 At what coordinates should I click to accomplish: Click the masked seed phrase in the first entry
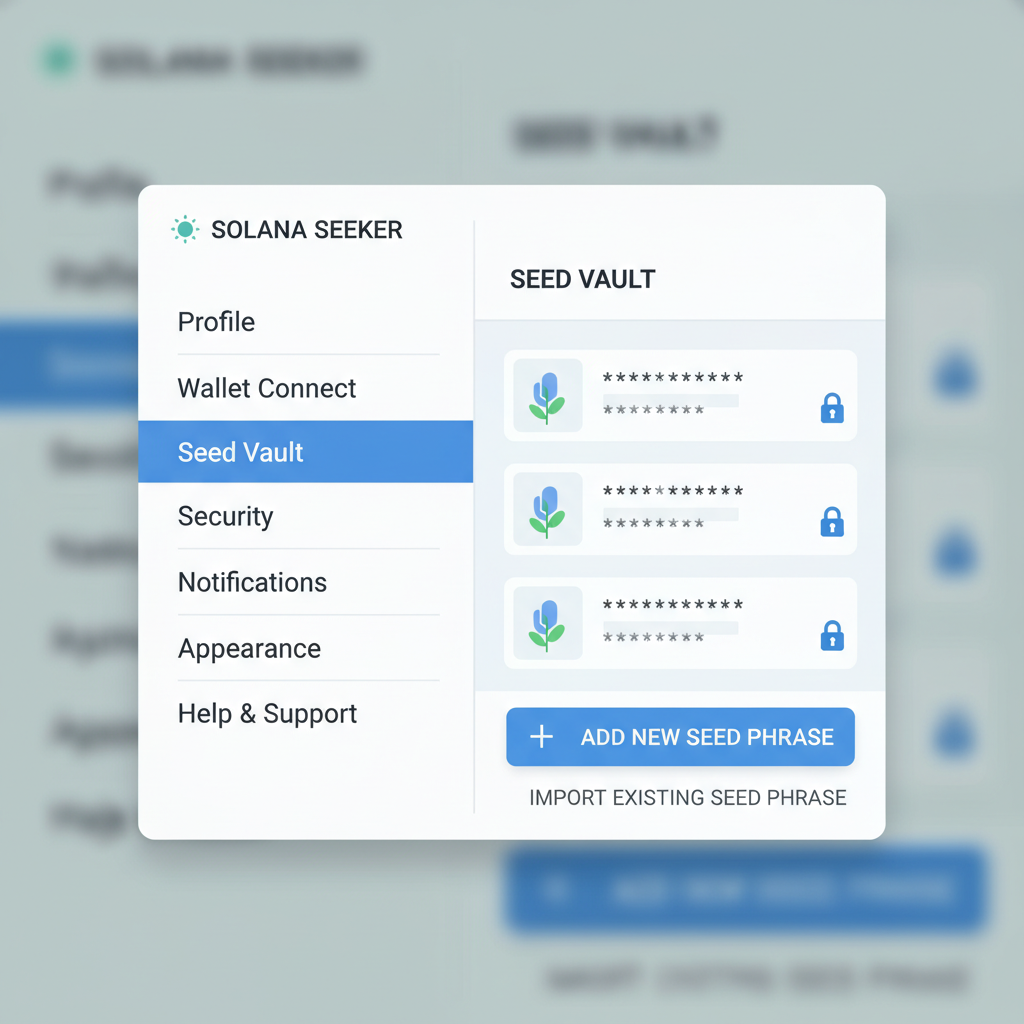tap(670, 381)
